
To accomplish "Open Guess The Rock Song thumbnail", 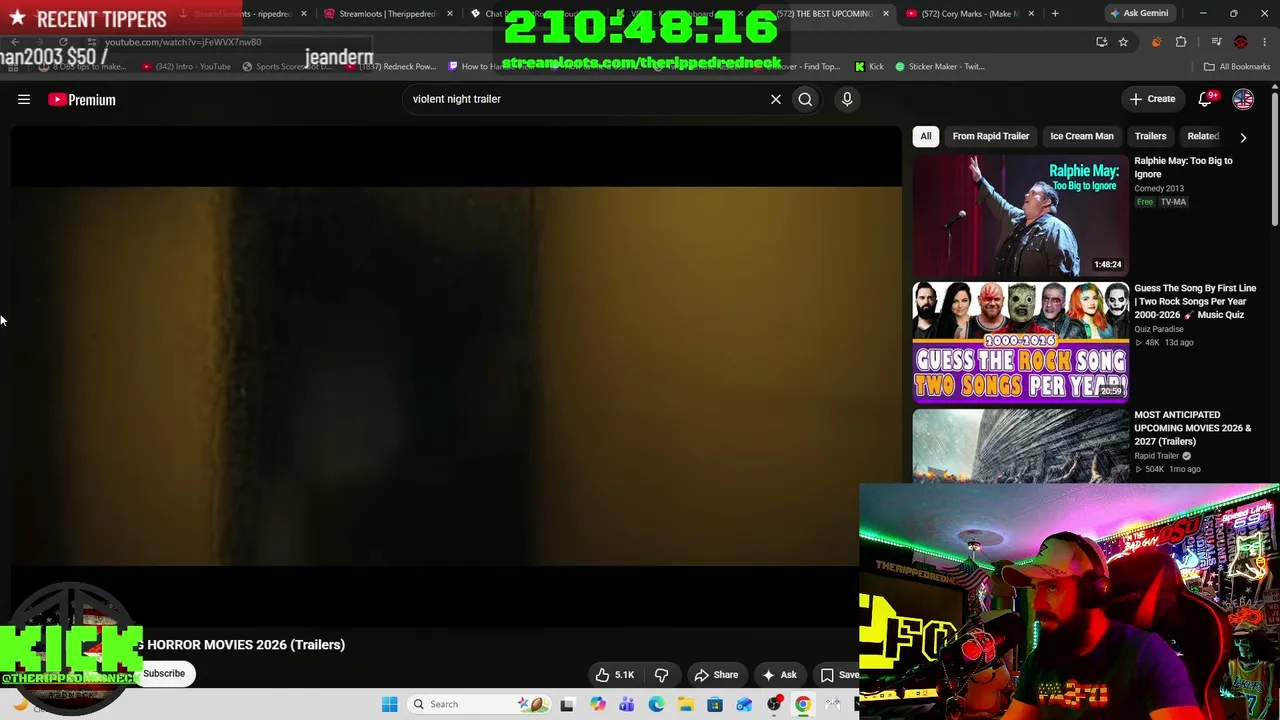I will pos(1020,342).
